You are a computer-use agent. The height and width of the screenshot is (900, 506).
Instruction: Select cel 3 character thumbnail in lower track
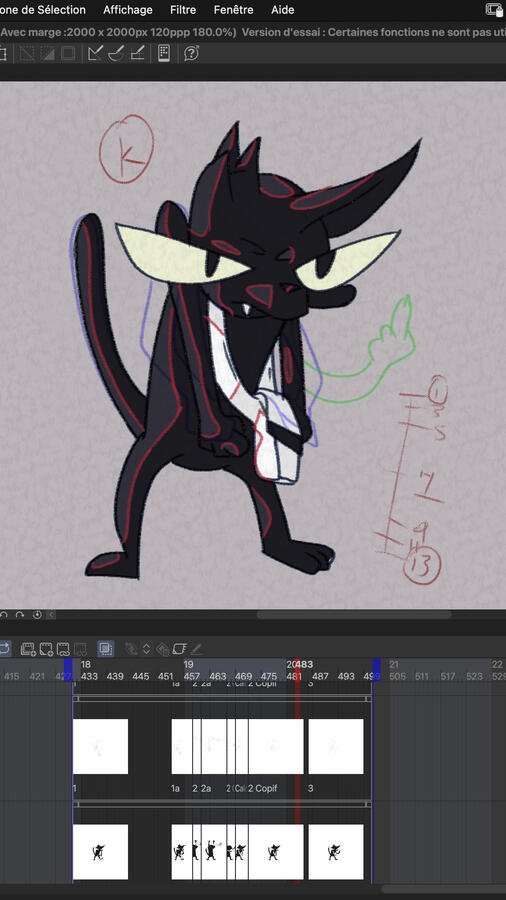tap(336, 852)
